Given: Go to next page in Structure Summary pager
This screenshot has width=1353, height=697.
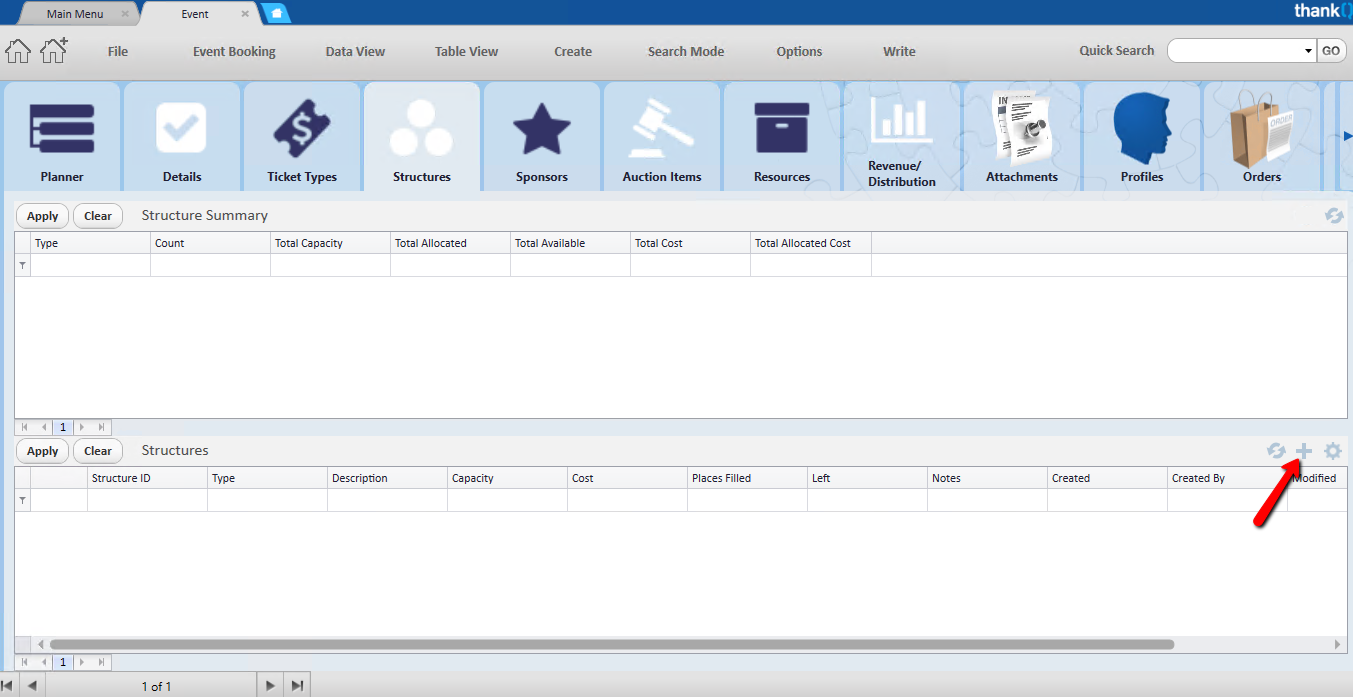Looking at the screenshot, I should pos(82,427).
